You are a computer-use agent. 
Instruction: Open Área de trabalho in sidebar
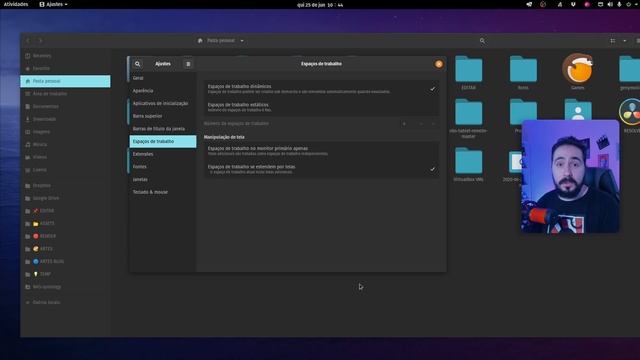click(x=65, y=93)
